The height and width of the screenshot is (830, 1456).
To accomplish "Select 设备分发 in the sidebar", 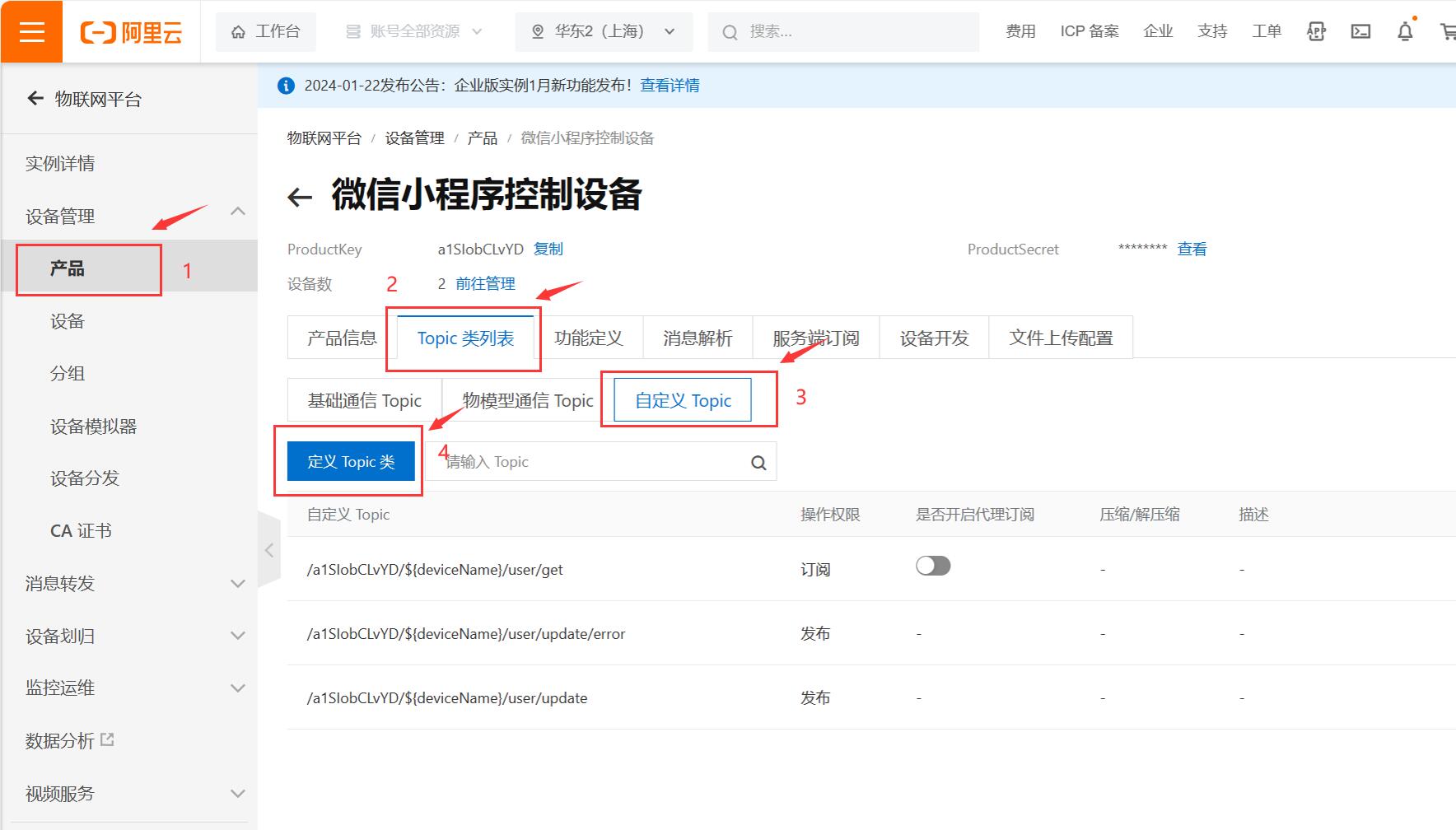I will (85, 478).
